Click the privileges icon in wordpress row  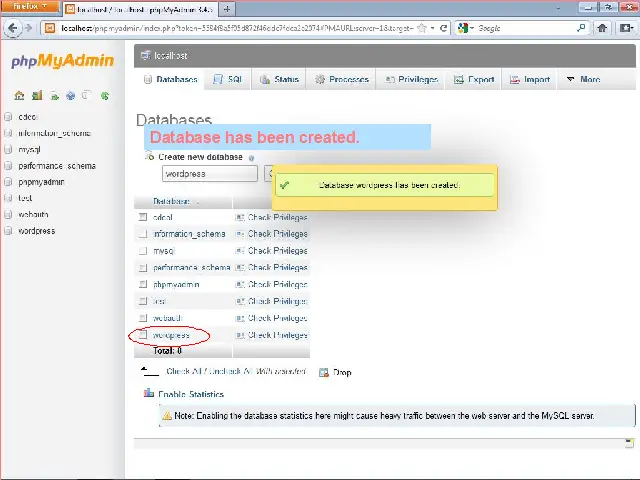[240, 336]
